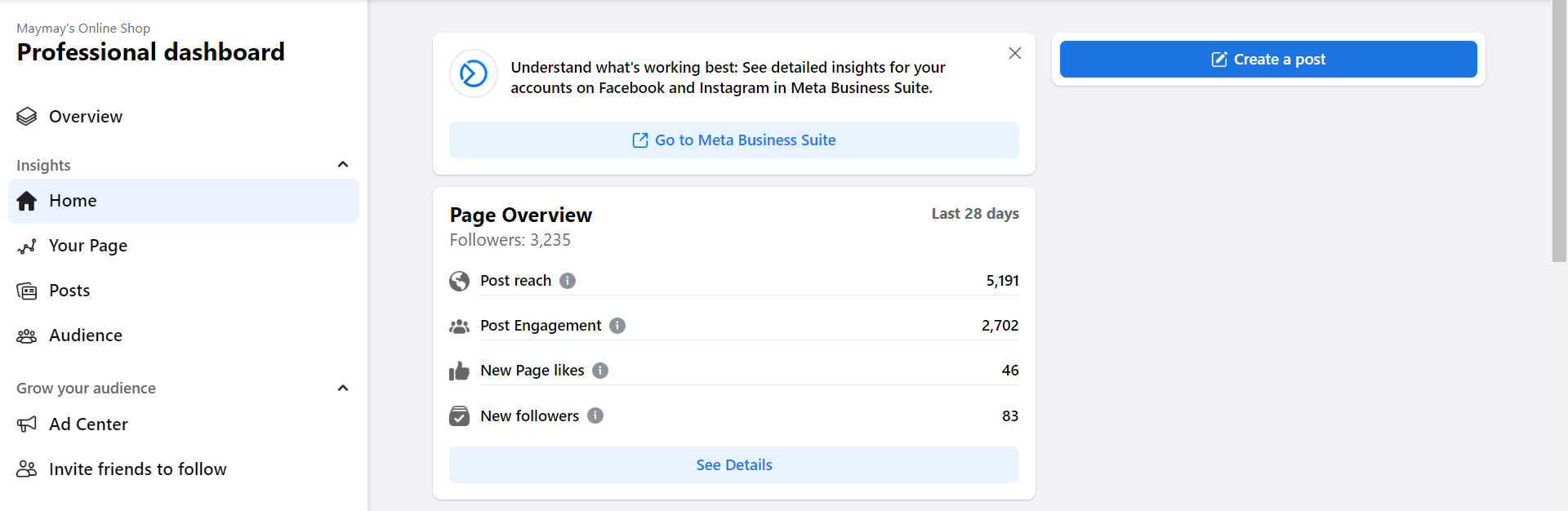Click the Post Engagement info icon
Screen dimensions: 1568x511
click(x=617, y=326)
